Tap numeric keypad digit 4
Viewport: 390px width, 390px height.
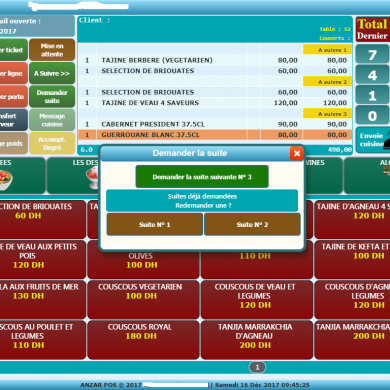tap(372, 75)
